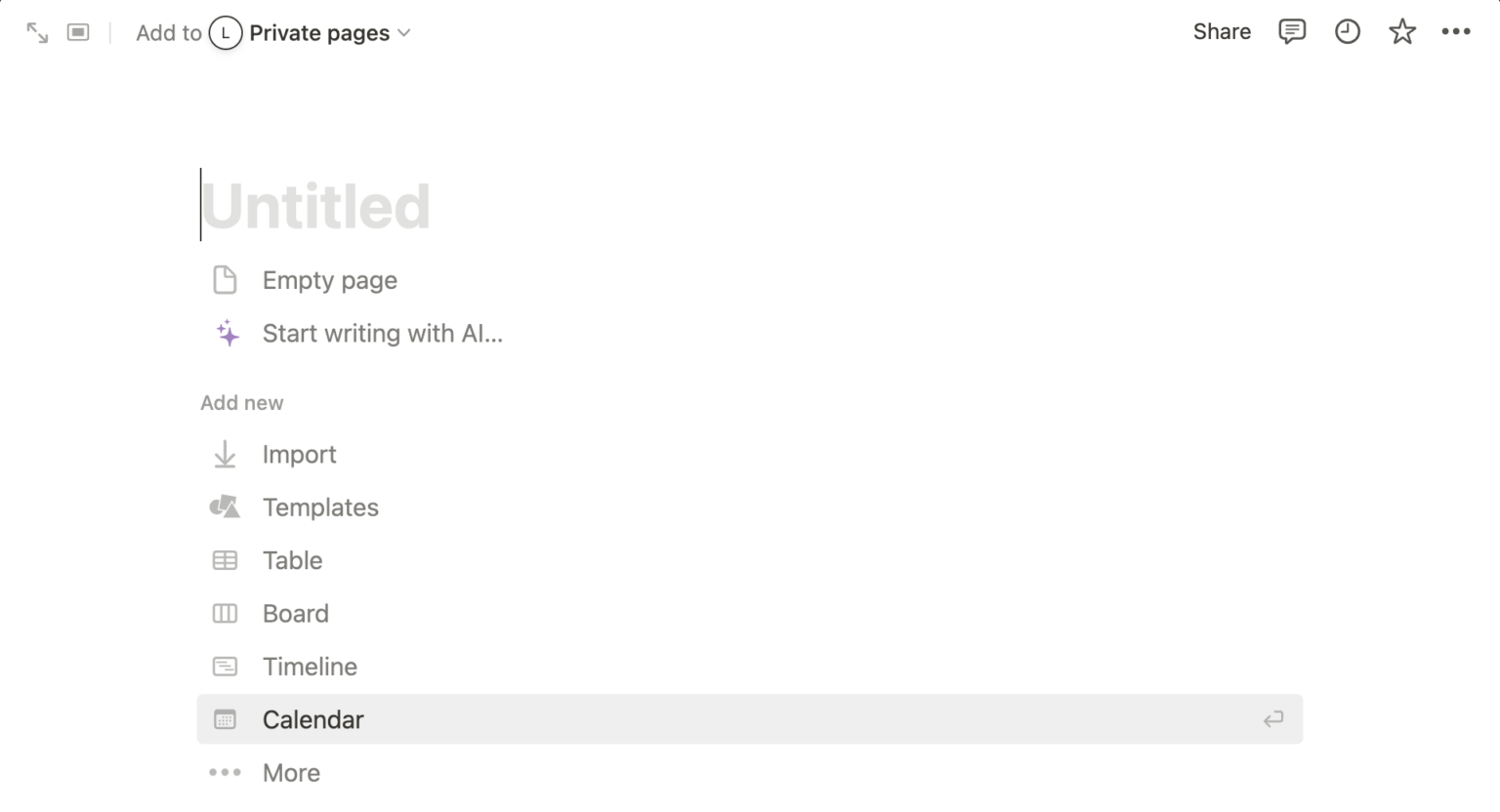Click the Templates shapes icon

coord(225,507)
